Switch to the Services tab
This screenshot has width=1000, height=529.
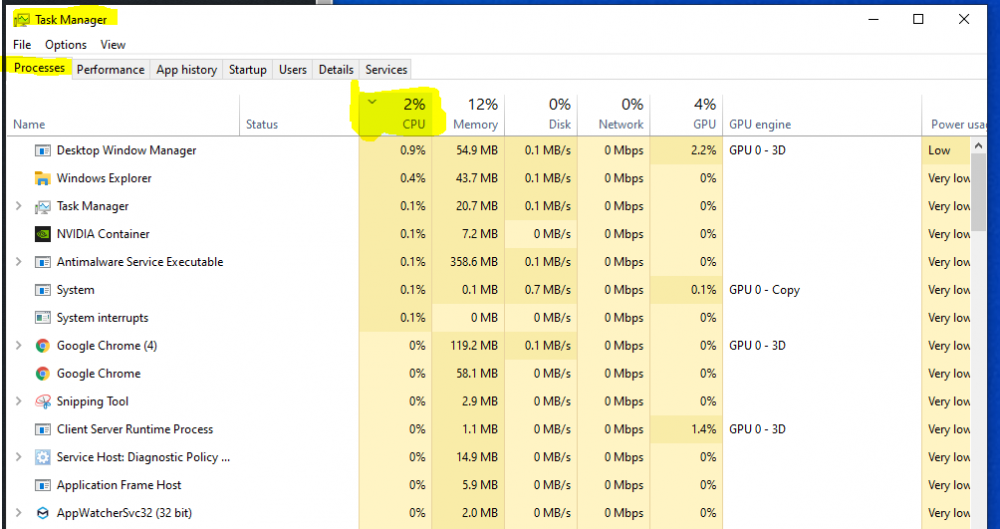(386, 70)
